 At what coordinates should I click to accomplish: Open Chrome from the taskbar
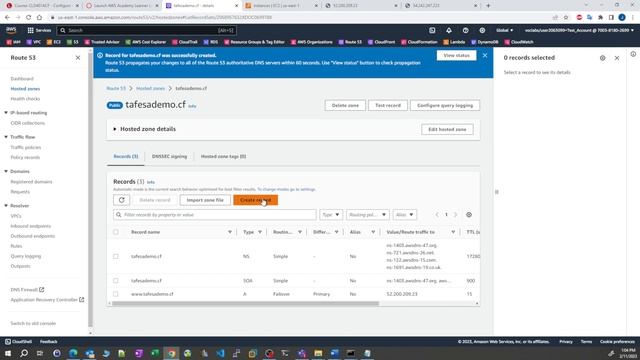171,353
